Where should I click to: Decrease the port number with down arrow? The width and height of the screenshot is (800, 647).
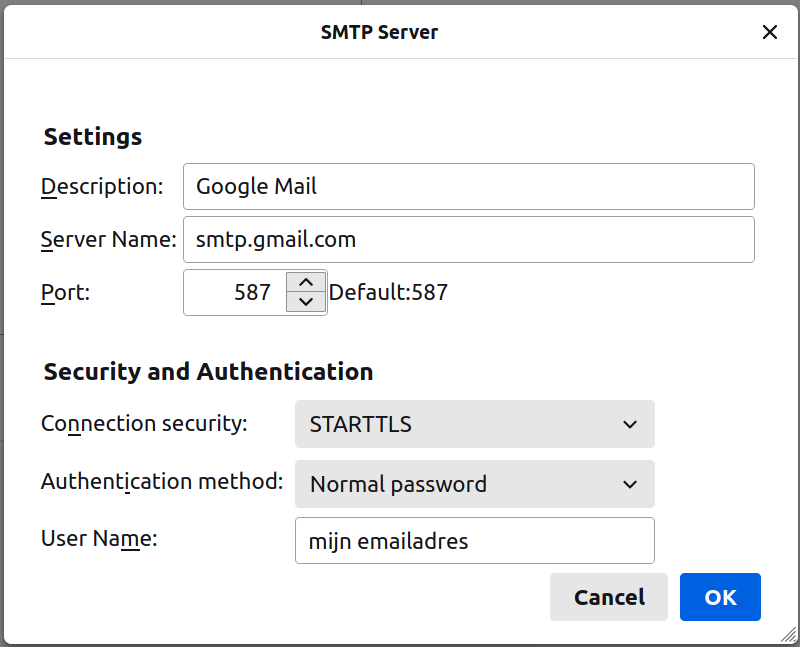pos(306,302)
